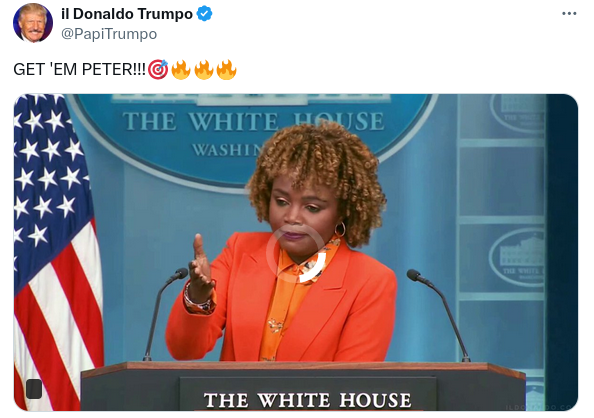Click THE WHITE HOUSE oval backdrop text
The height and width of the screenshot is (418, 594).
(254, 121)
